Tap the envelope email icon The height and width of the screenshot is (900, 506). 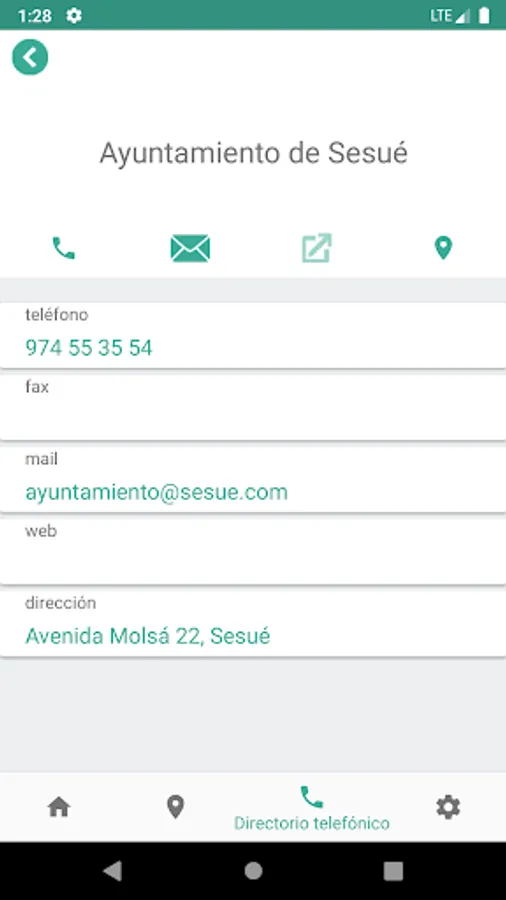pyautogui.click(x=190, y=249)
